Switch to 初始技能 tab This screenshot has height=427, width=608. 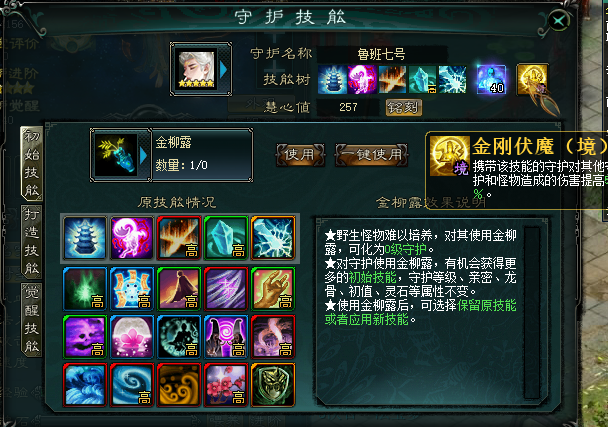tap(31, 163)
